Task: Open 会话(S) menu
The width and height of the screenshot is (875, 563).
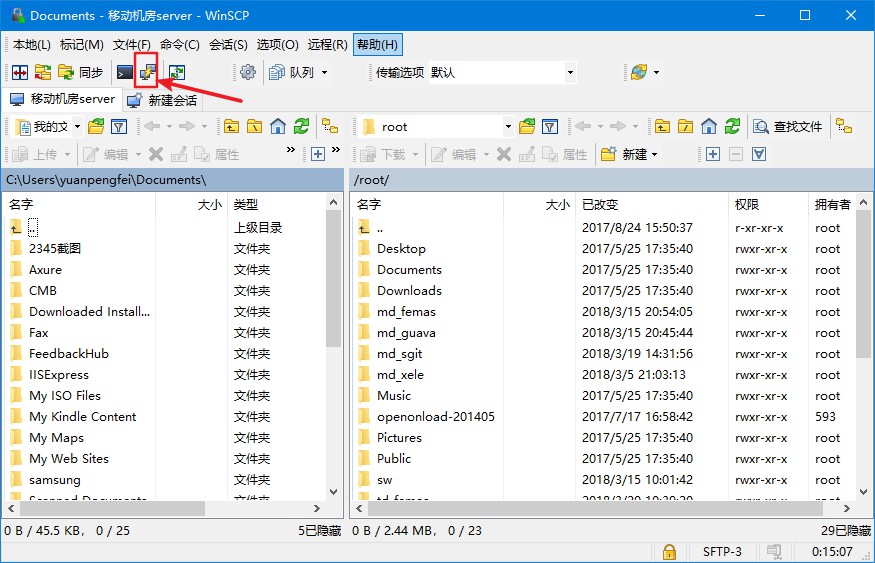Action: pyautogui.click(x=228, y=45)
